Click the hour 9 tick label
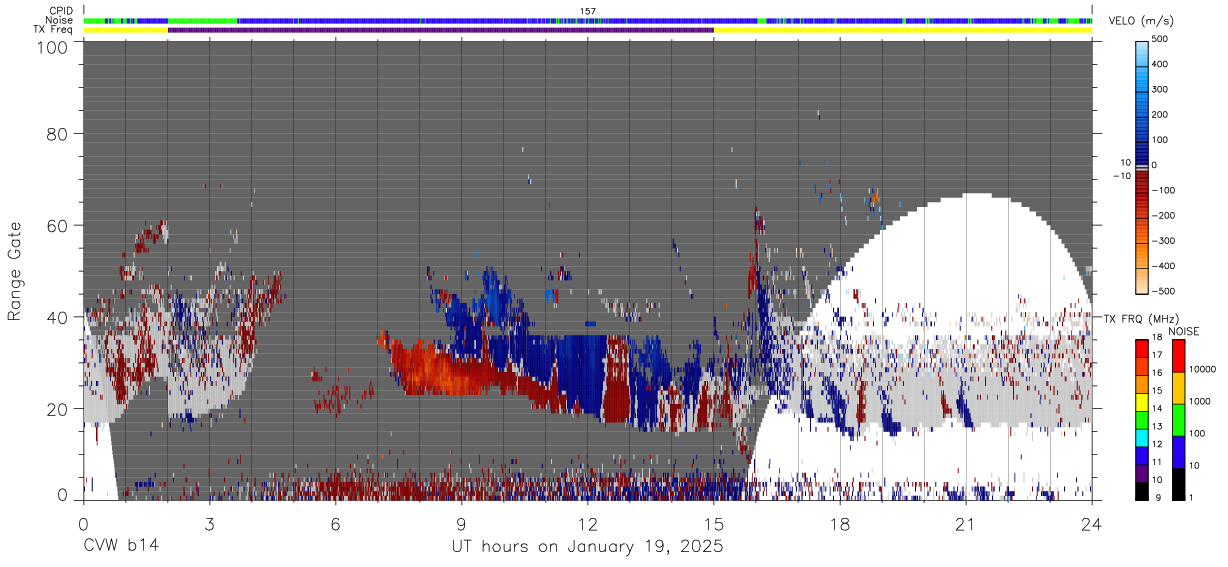Image resolution: width=1228 pixels, height=567 pixels. 461,523
